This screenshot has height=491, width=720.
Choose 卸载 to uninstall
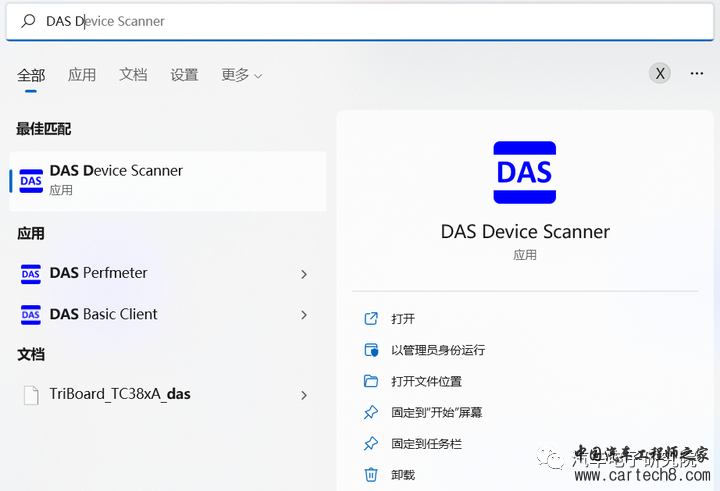[403, 475]
